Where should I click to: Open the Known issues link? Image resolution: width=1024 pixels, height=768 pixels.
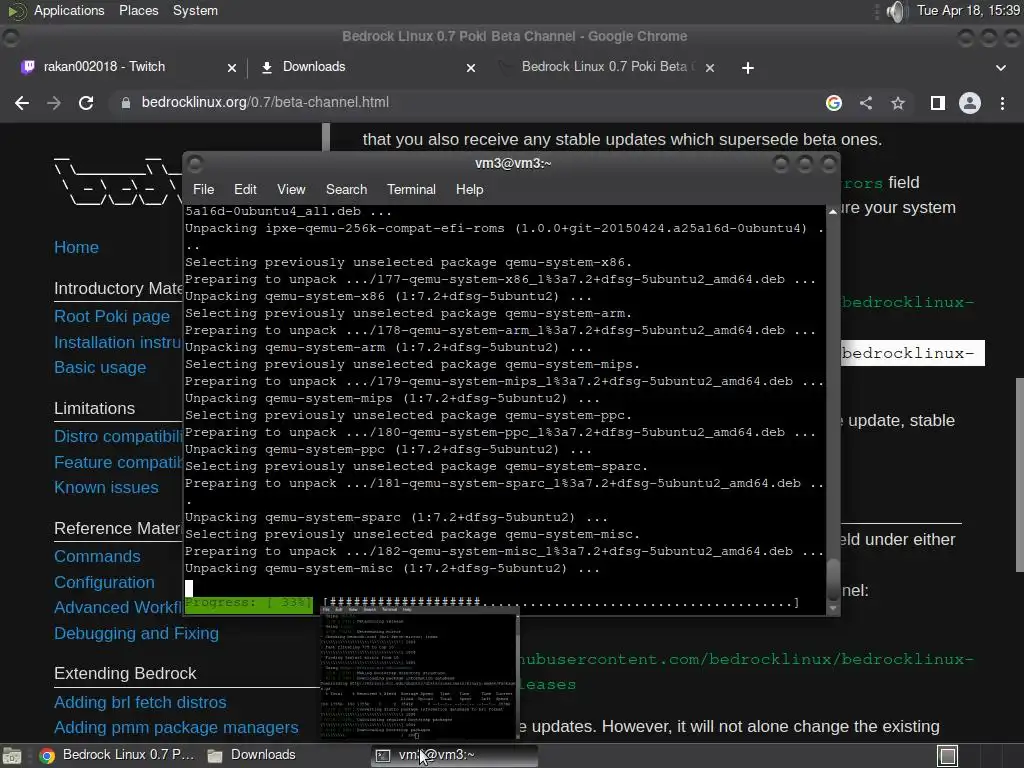coord(106,488)
